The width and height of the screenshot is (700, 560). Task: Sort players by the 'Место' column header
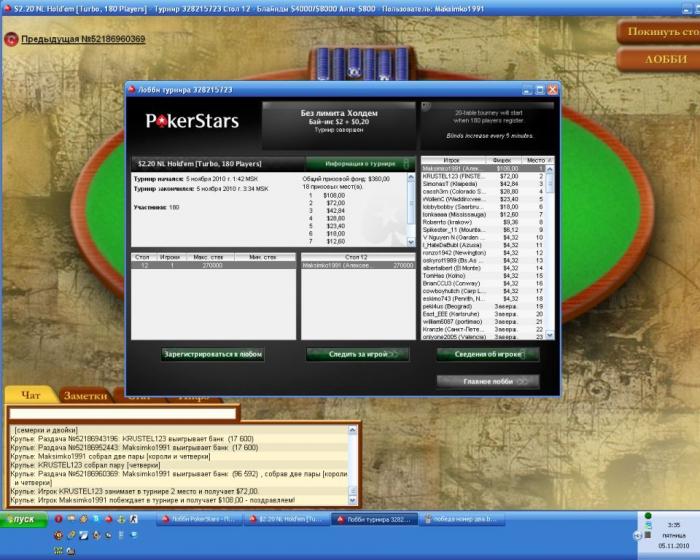click(537, 160)
